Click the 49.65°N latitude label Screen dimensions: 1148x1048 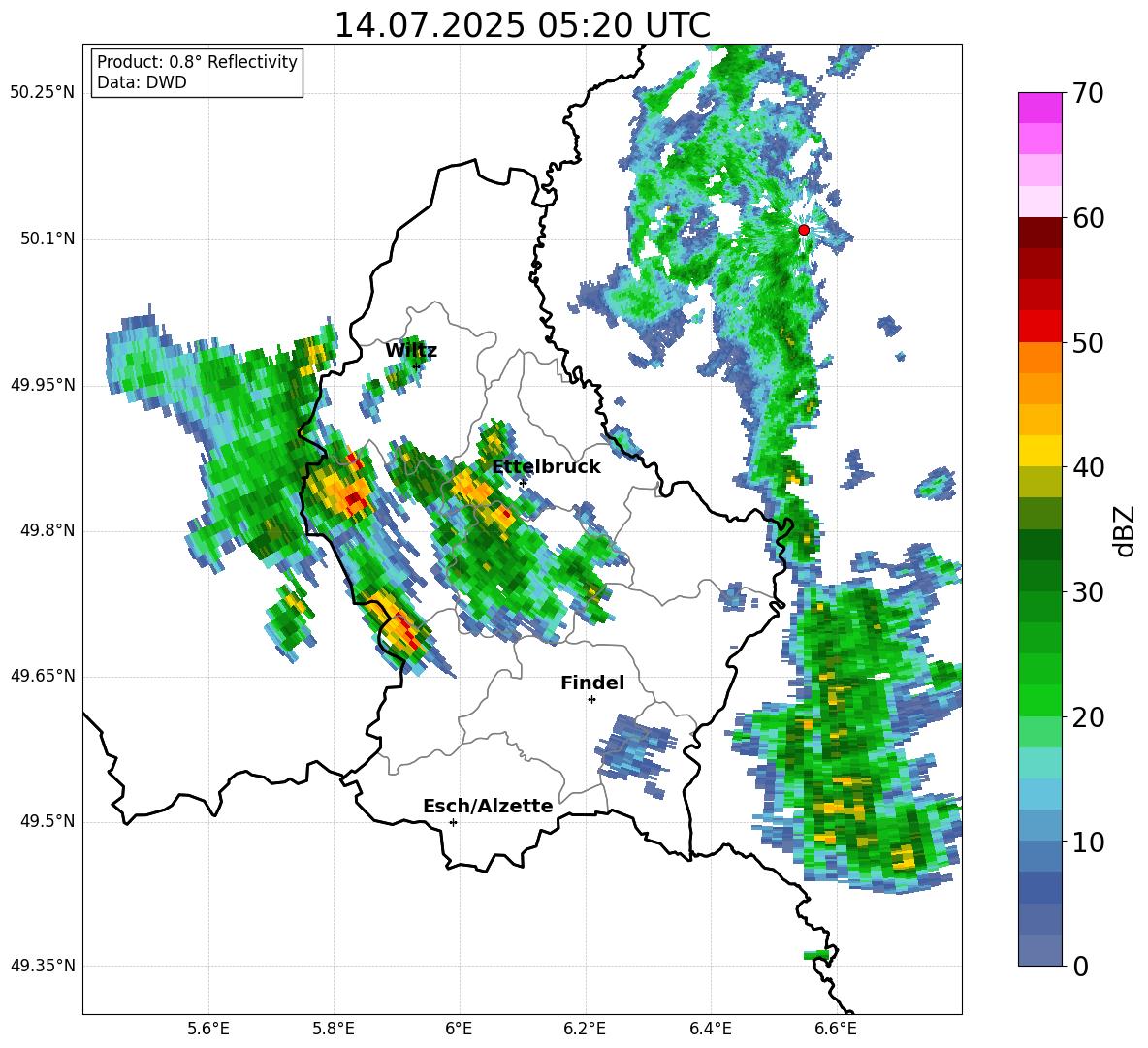coord(43,676)
